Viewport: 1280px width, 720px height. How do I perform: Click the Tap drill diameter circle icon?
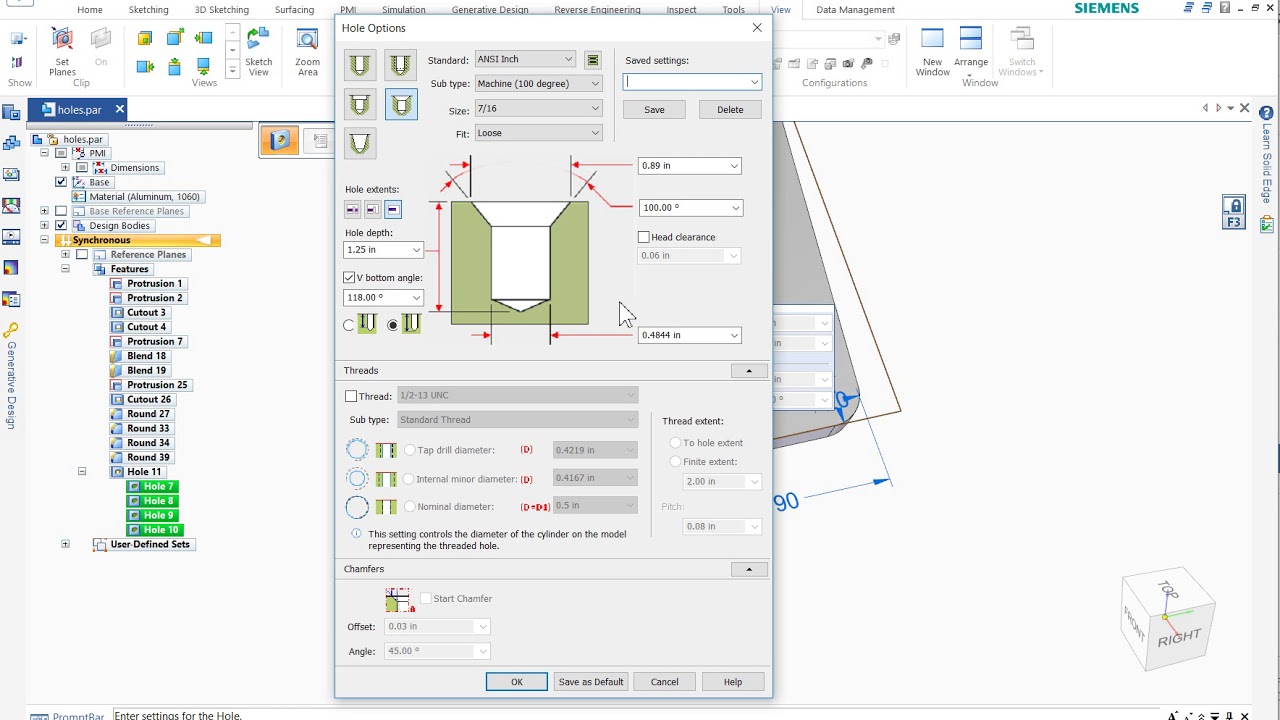[x=357, y=450]
